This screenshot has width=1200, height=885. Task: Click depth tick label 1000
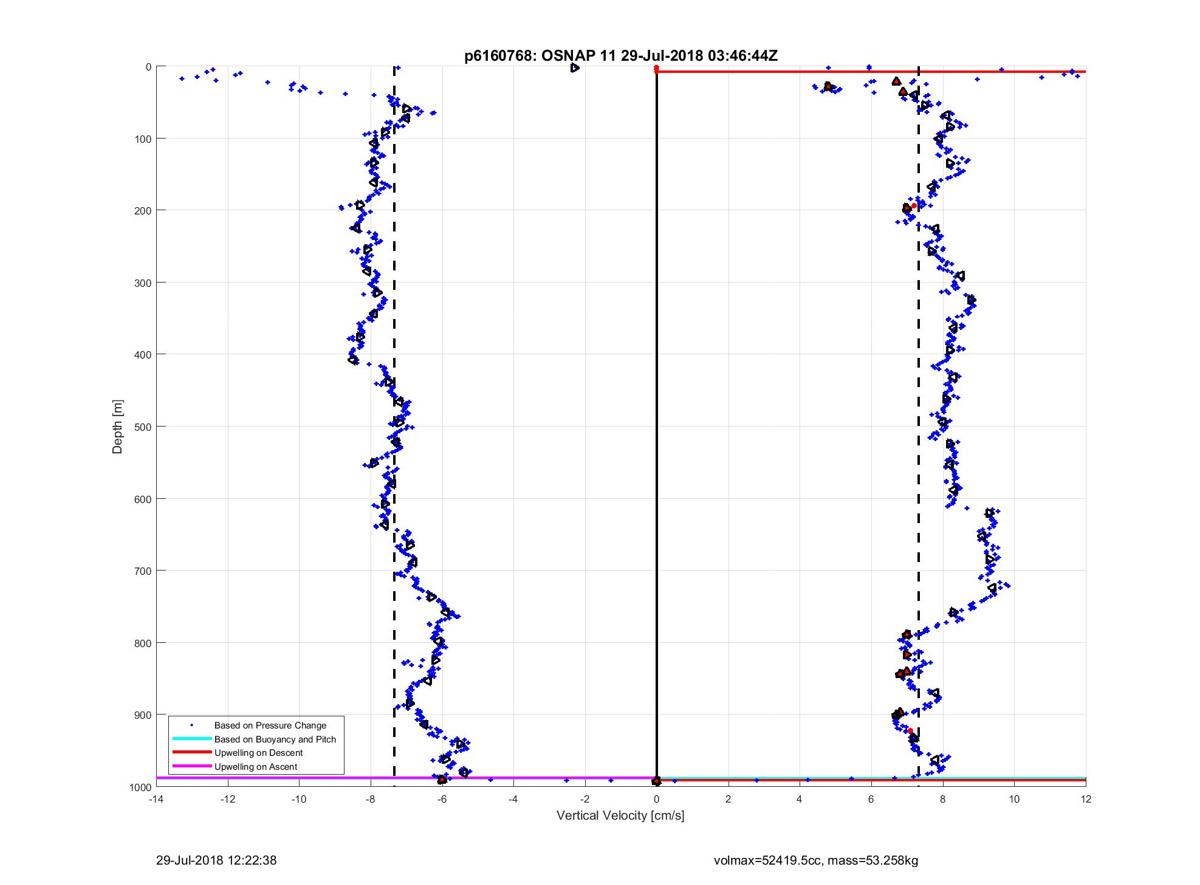pos(139,786)
